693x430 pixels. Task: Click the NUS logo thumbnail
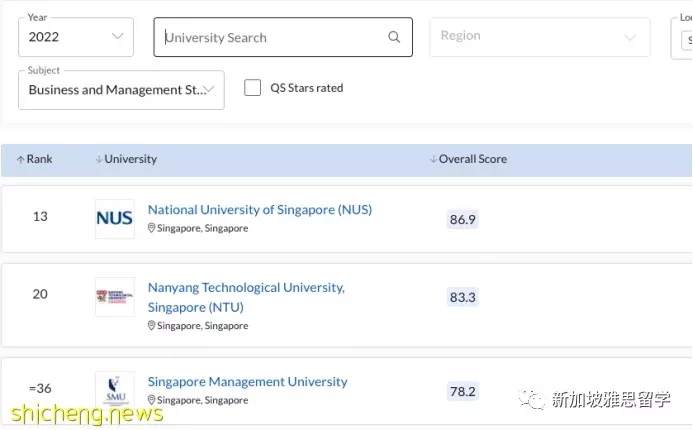pos(115,219)
